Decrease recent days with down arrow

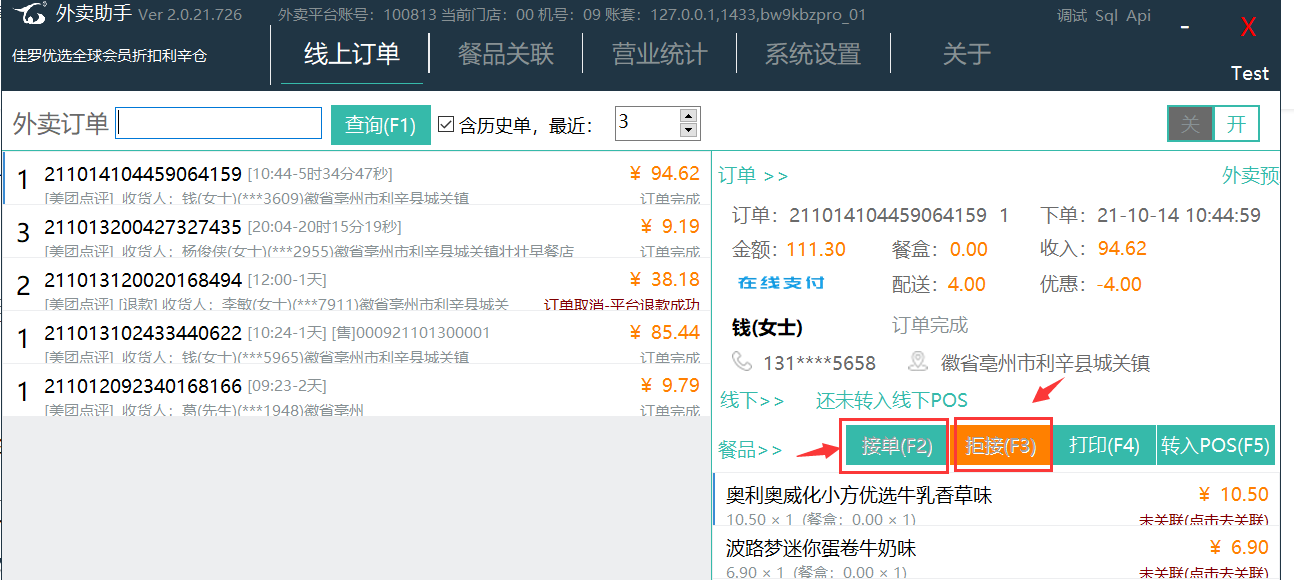pyautogui.click(x=688, y=131)
